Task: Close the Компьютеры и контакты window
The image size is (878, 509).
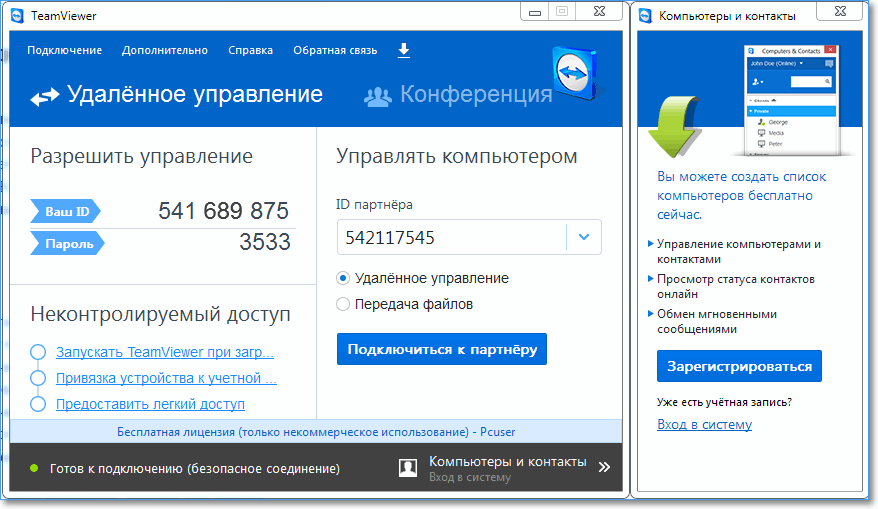Action: [x=840, y=11]
